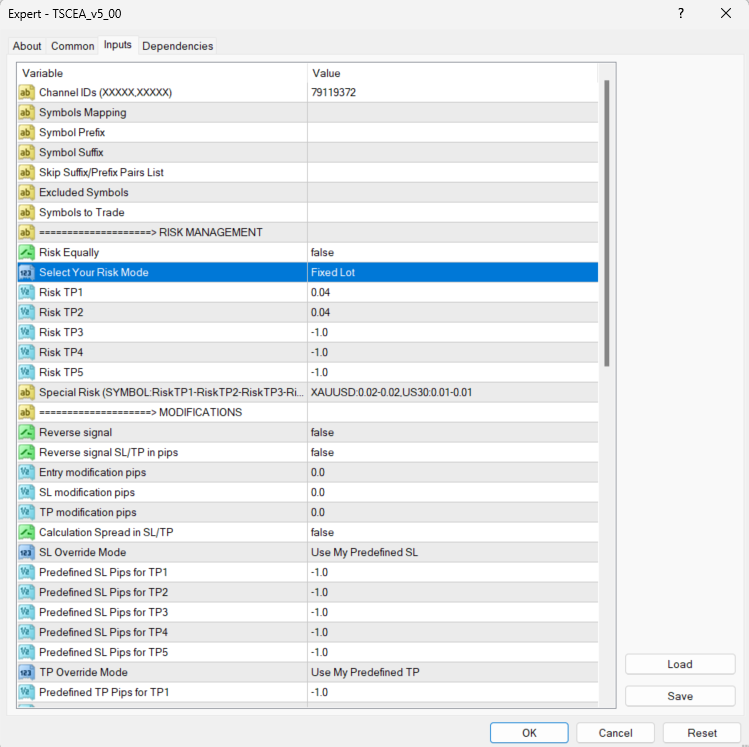Open the Fixed Lot risk mode dropdown
Screen dimensions: 749x747
pos(452,272)
